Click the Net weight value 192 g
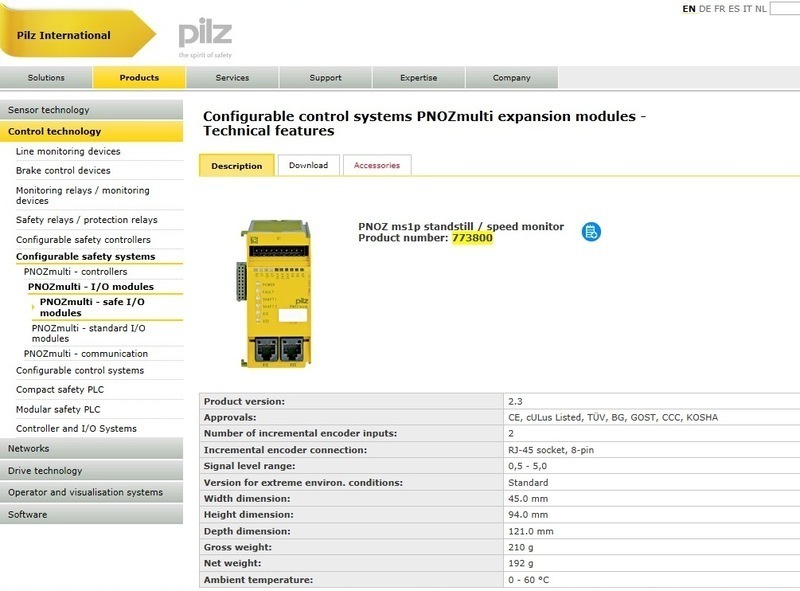 520,563
